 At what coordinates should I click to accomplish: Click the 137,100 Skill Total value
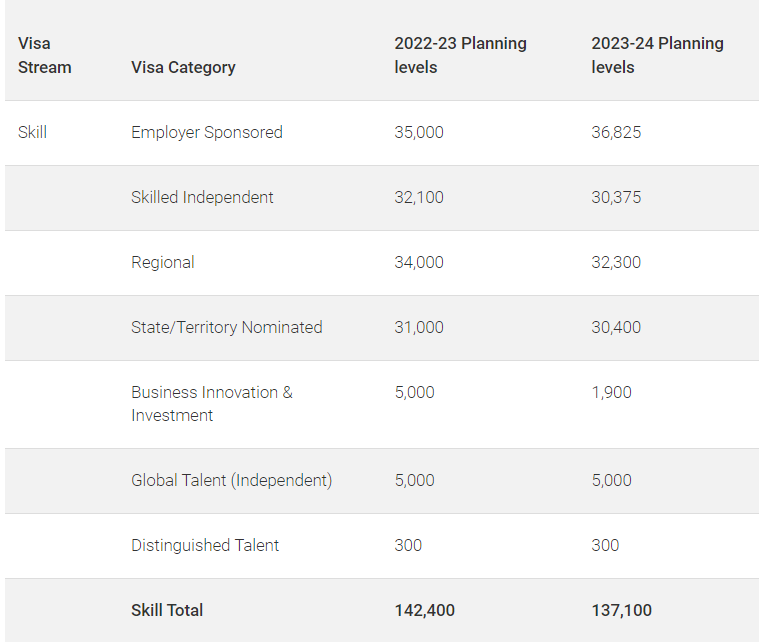[x=621, y=609]
